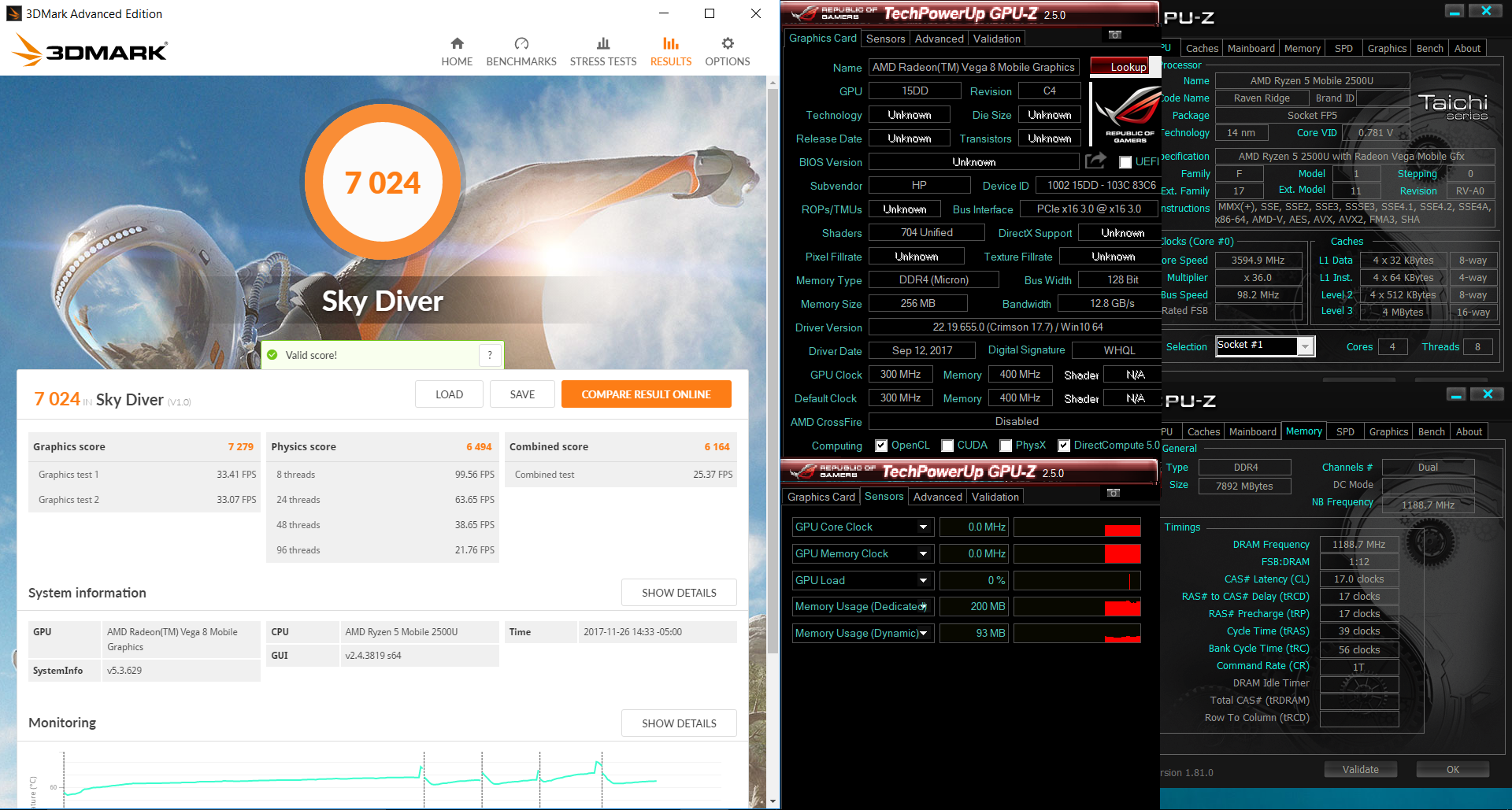Image resolution: width=1512 pixels, height=810 pixels.
Task: Click the Physics score value 6 494
Action: tap(479, 446)
